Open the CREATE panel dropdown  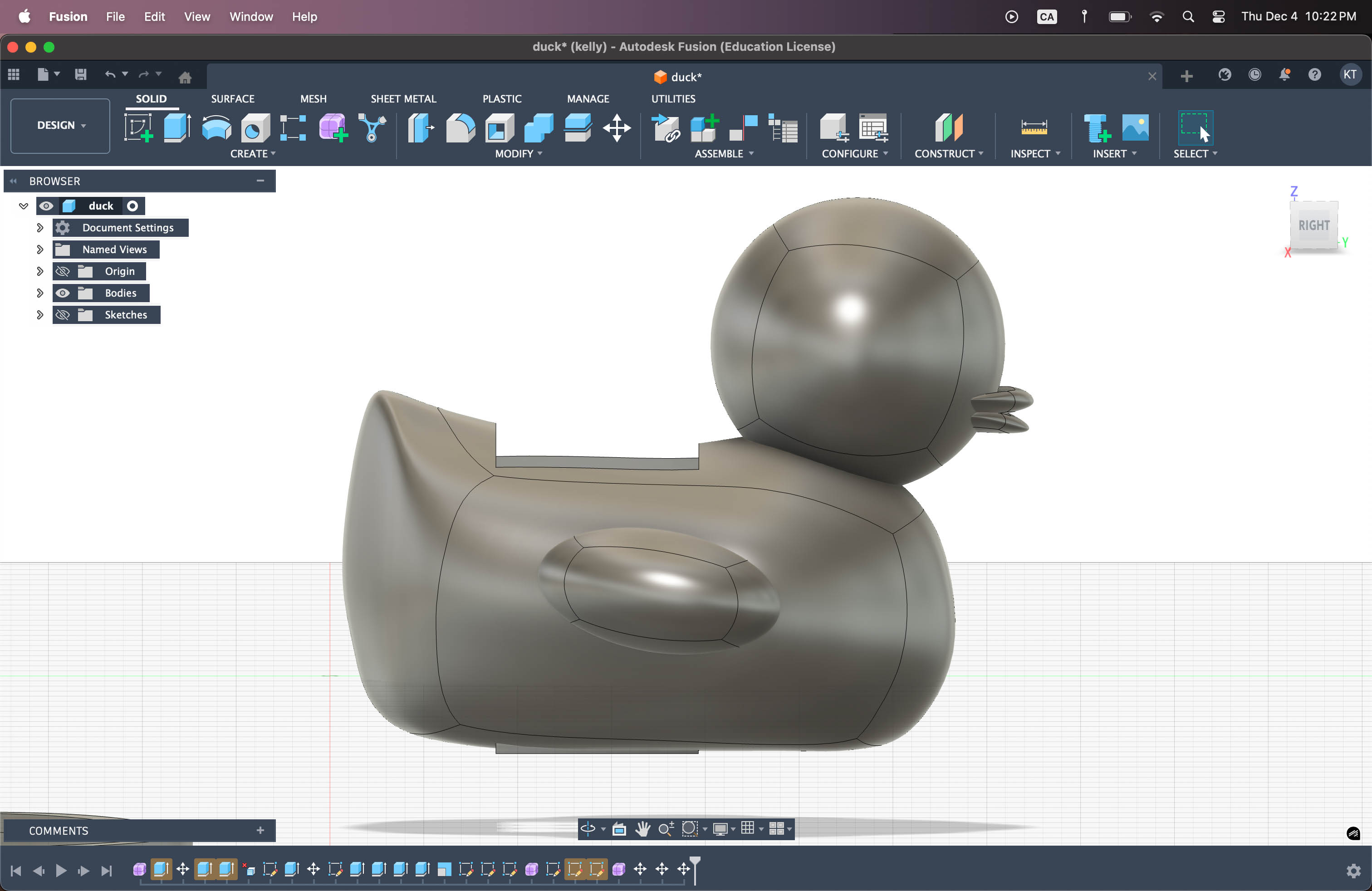pyautogui.click(x=253, y=153)
